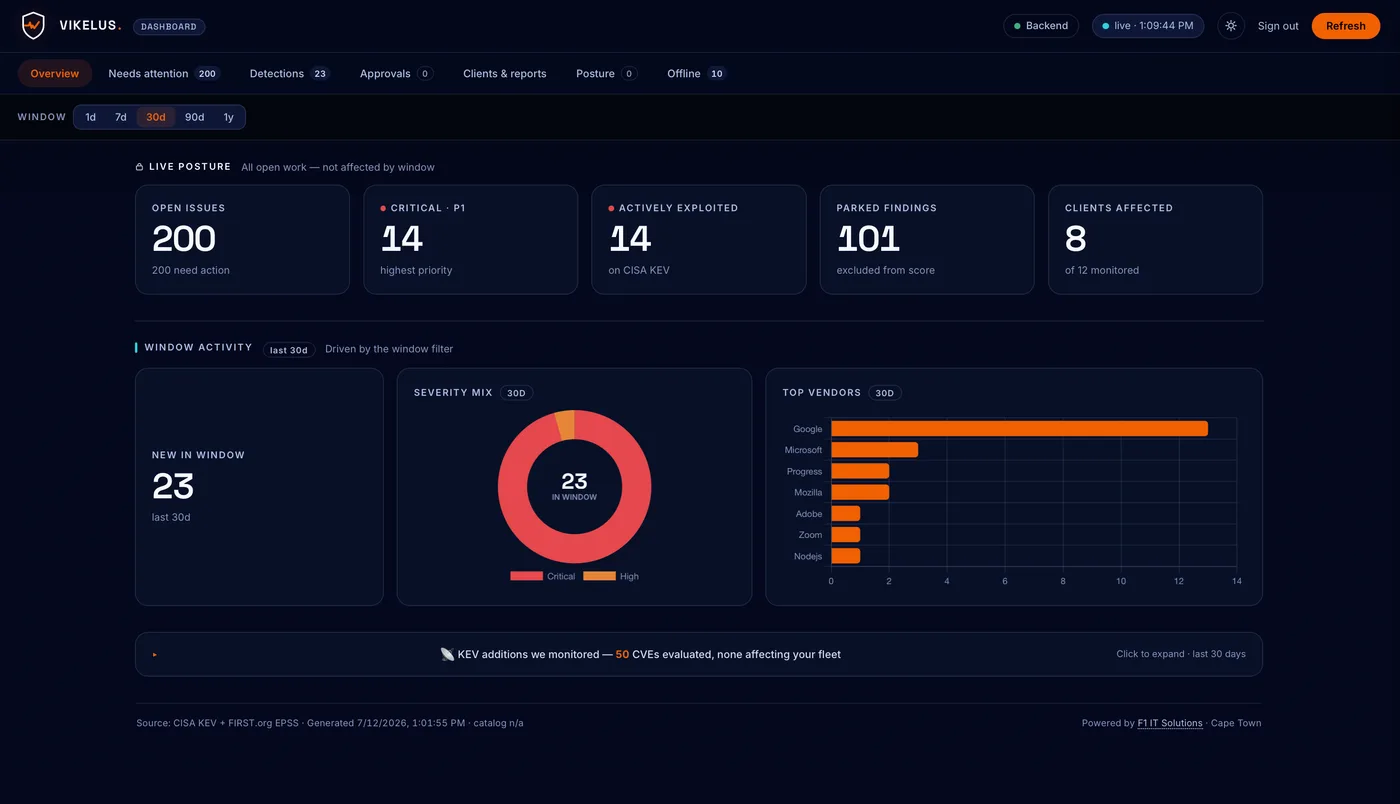This screenshot has height=804, width=1400.
Task: Click the Microsoft vendor bar
Action: (x=874, y=450)
